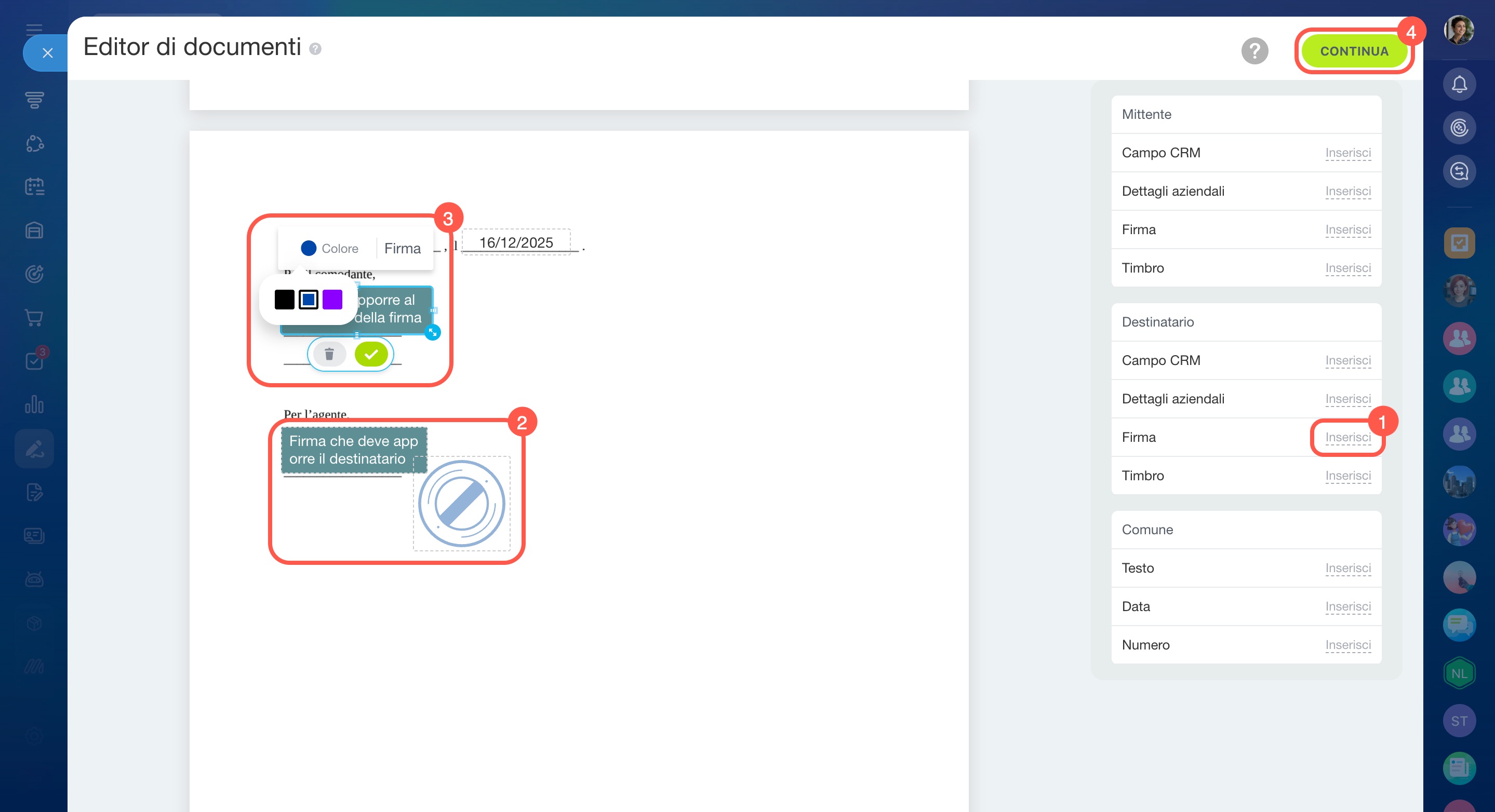Click the blue resize handle on signature block
Image resolution: width=1495 pixels, height=812 pixels.
coord(432,332)
